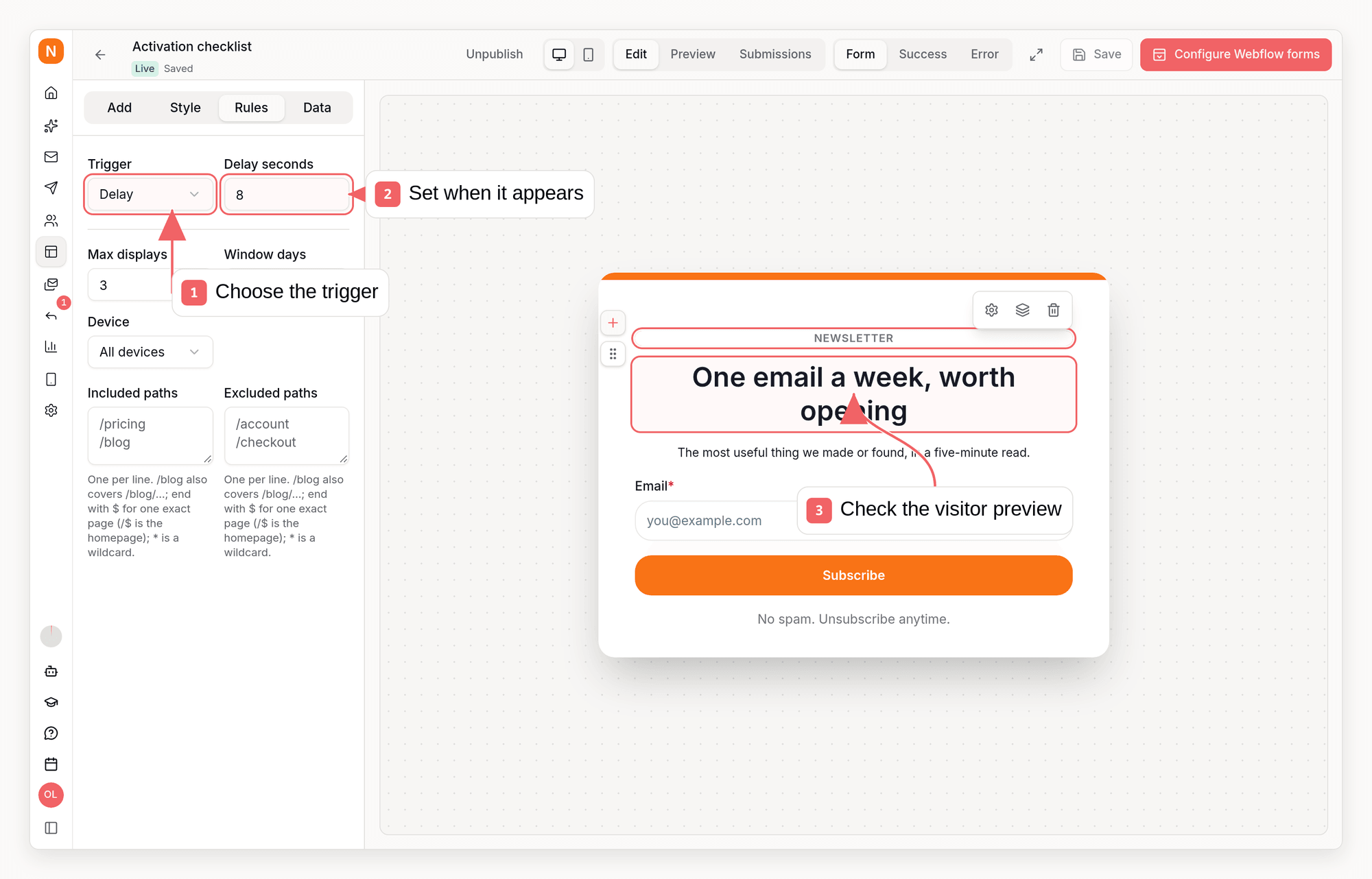Expand canvas to fullscreen
The width and height of the screenshot is (1372, 879).
(1037, 54)
